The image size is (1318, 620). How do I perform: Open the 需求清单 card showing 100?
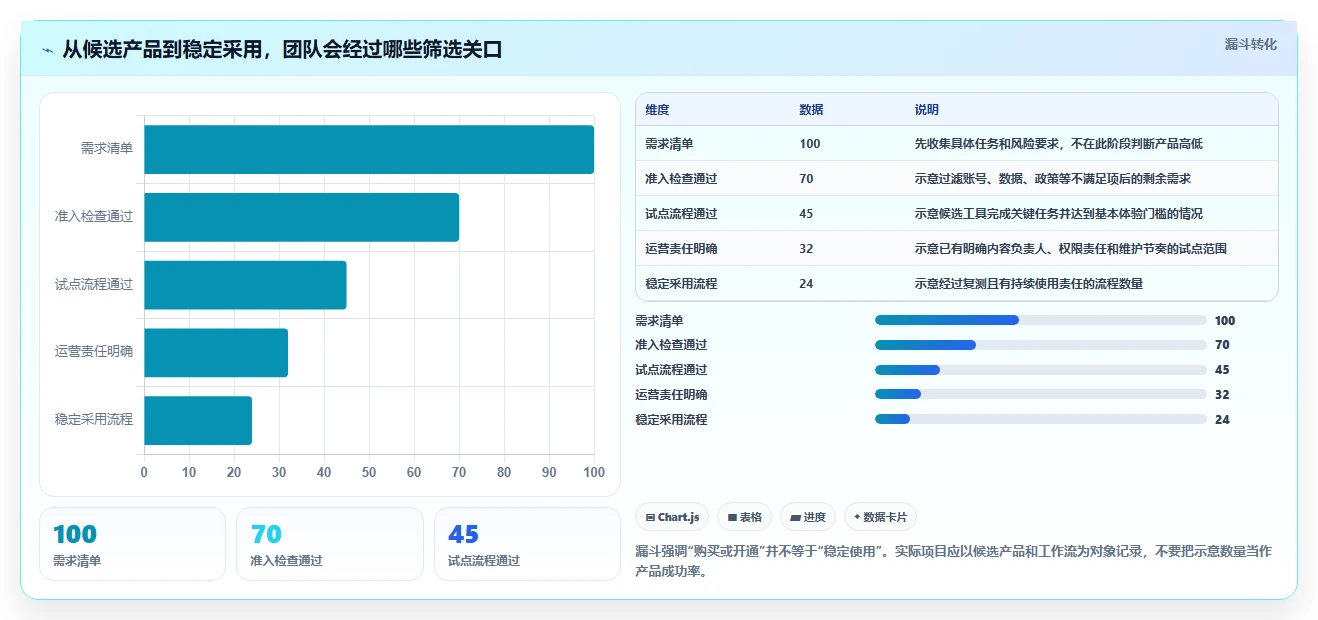tap(132, 544)
